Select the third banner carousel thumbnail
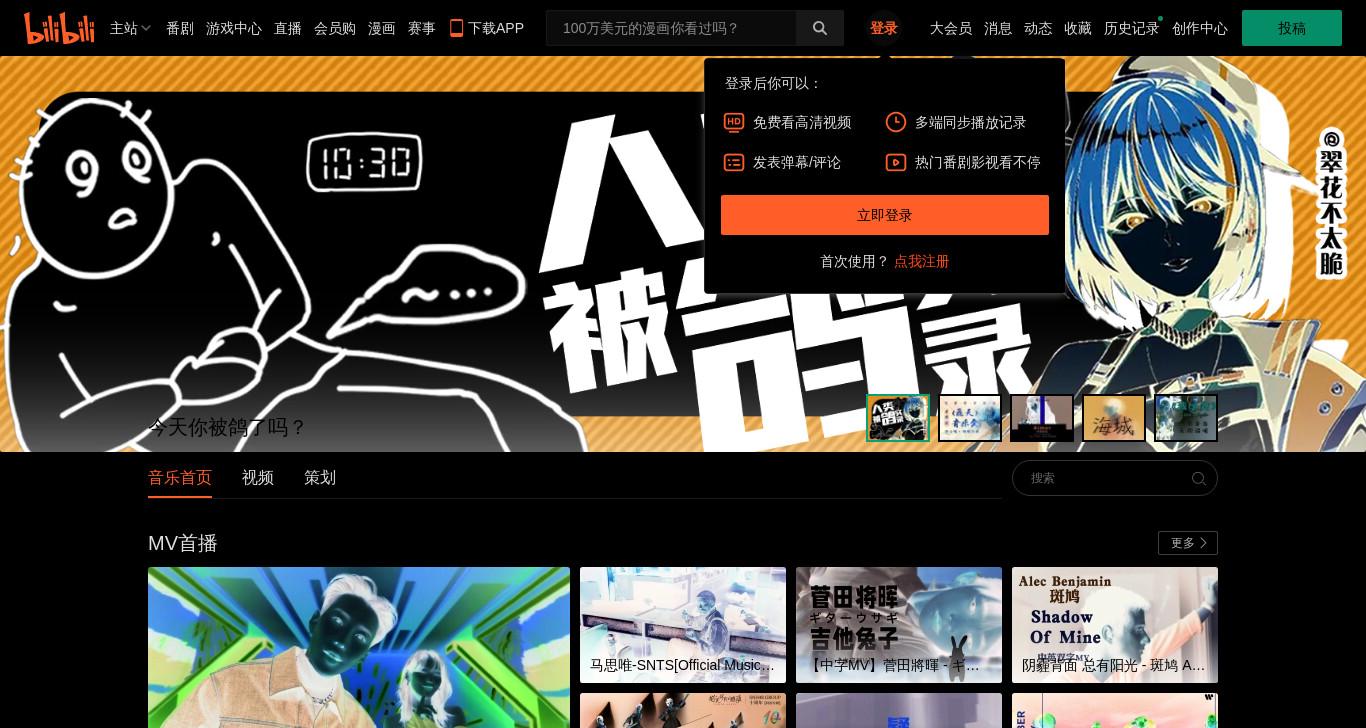This screenshot has height=728, width=1366. click(x=1042, y=418)
